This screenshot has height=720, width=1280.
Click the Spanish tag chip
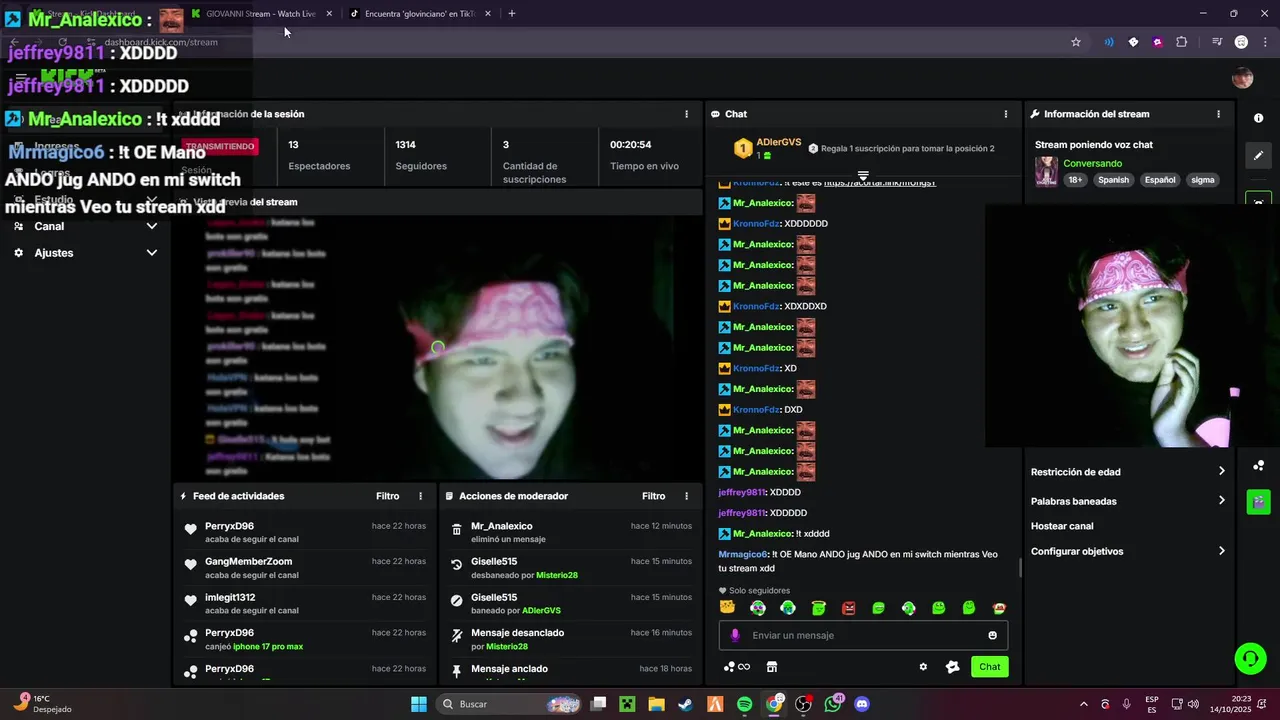1113,180
